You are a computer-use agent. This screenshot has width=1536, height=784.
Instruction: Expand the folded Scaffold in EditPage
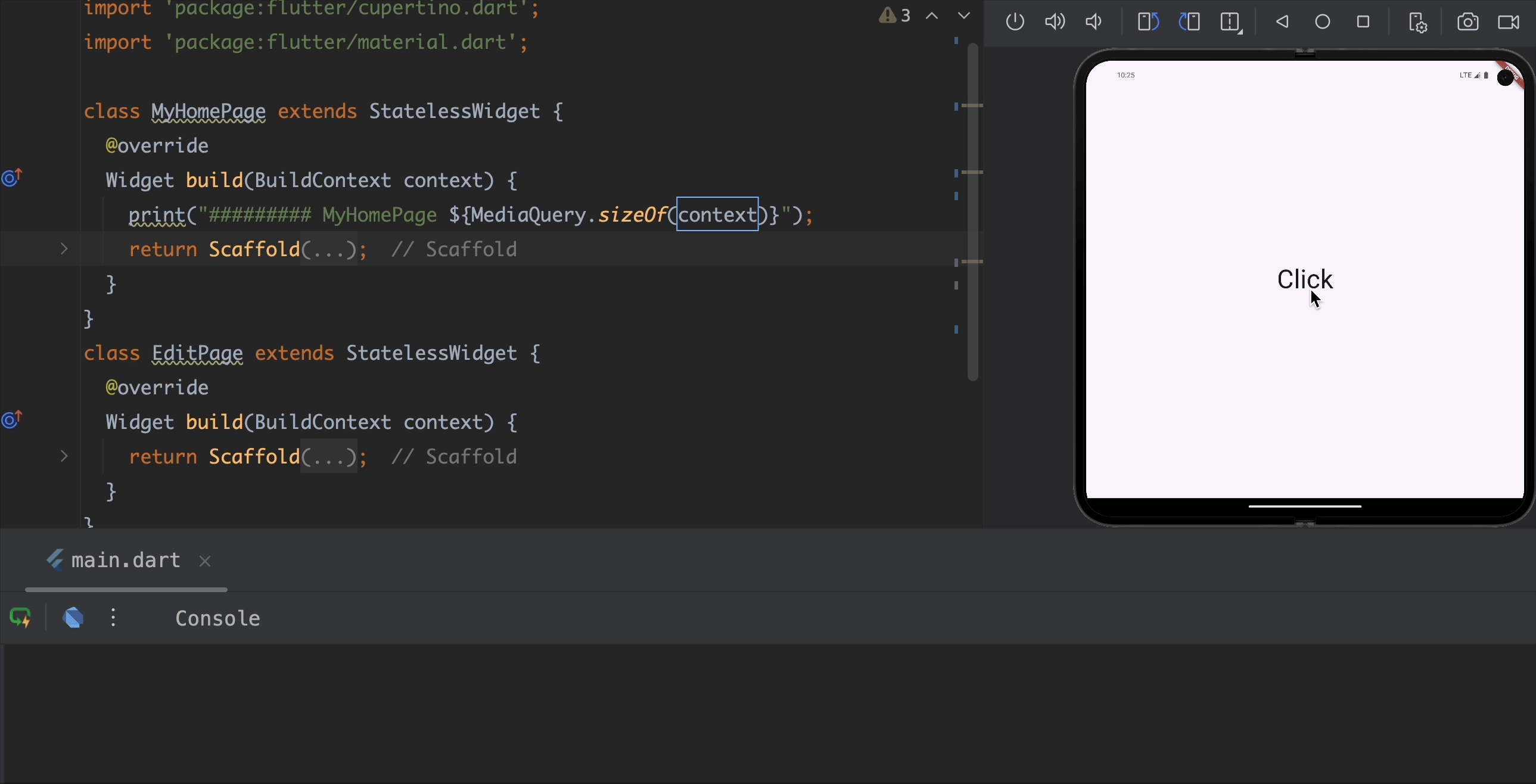coord(64,456)
